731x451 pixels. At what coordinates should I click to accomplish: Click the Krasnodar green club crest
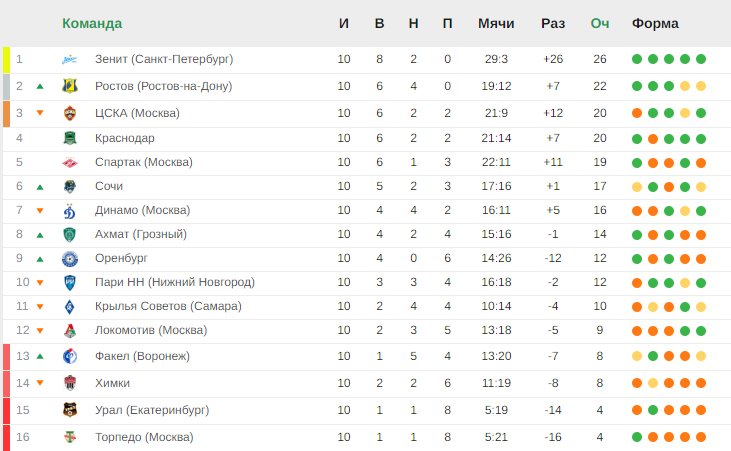pos(69,138)
